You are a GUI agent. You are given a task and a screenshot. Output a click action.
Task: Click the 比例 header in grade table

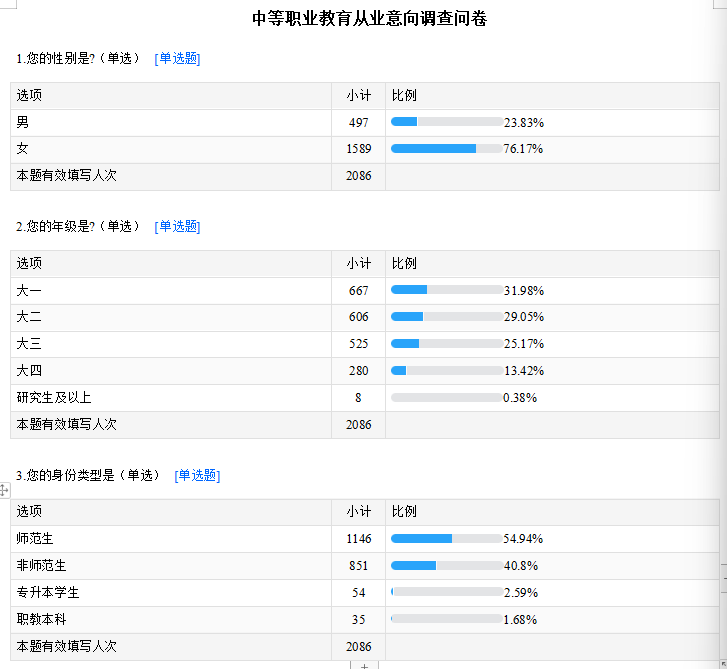(404, 263)
